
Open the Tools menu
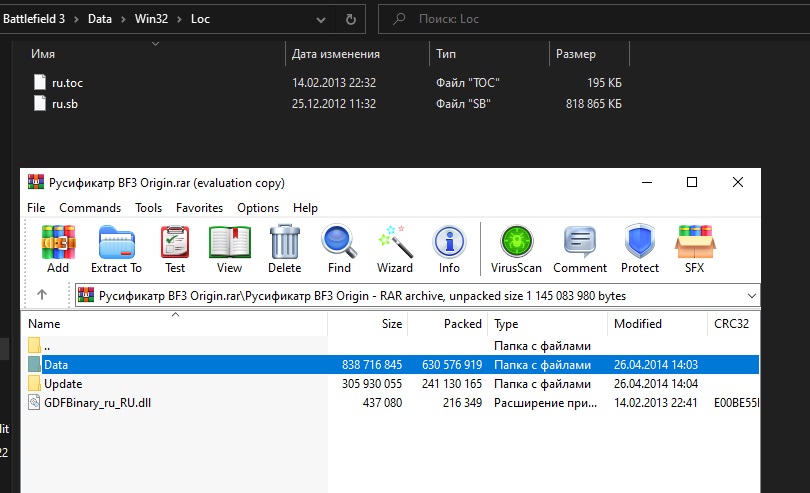148,208
